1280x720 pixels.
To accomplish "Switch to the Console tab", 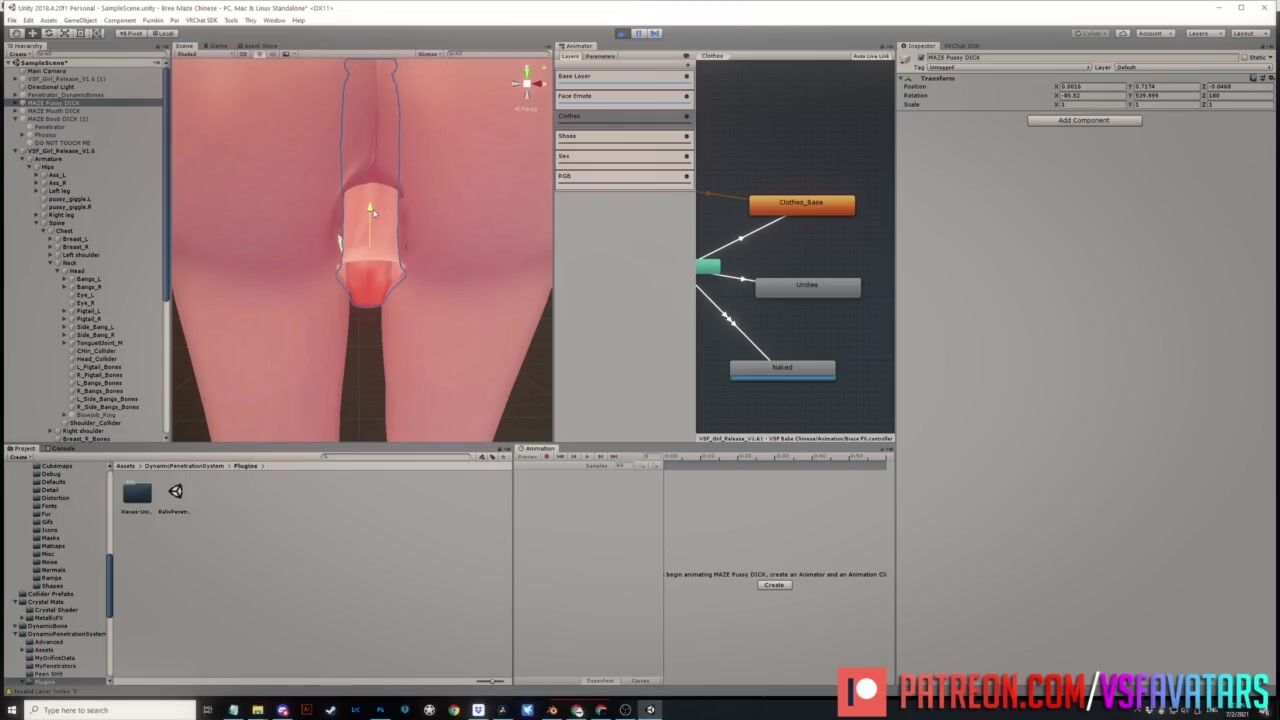I will [x=62, y=448].
